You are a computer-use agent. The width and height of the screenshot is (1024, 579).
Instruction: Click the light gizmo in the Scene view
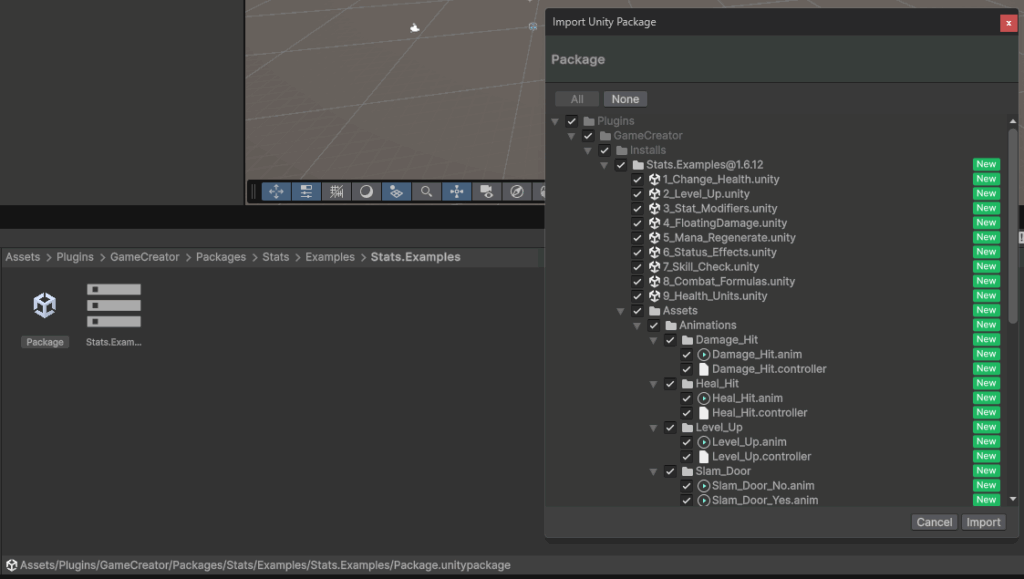[414, 27]
